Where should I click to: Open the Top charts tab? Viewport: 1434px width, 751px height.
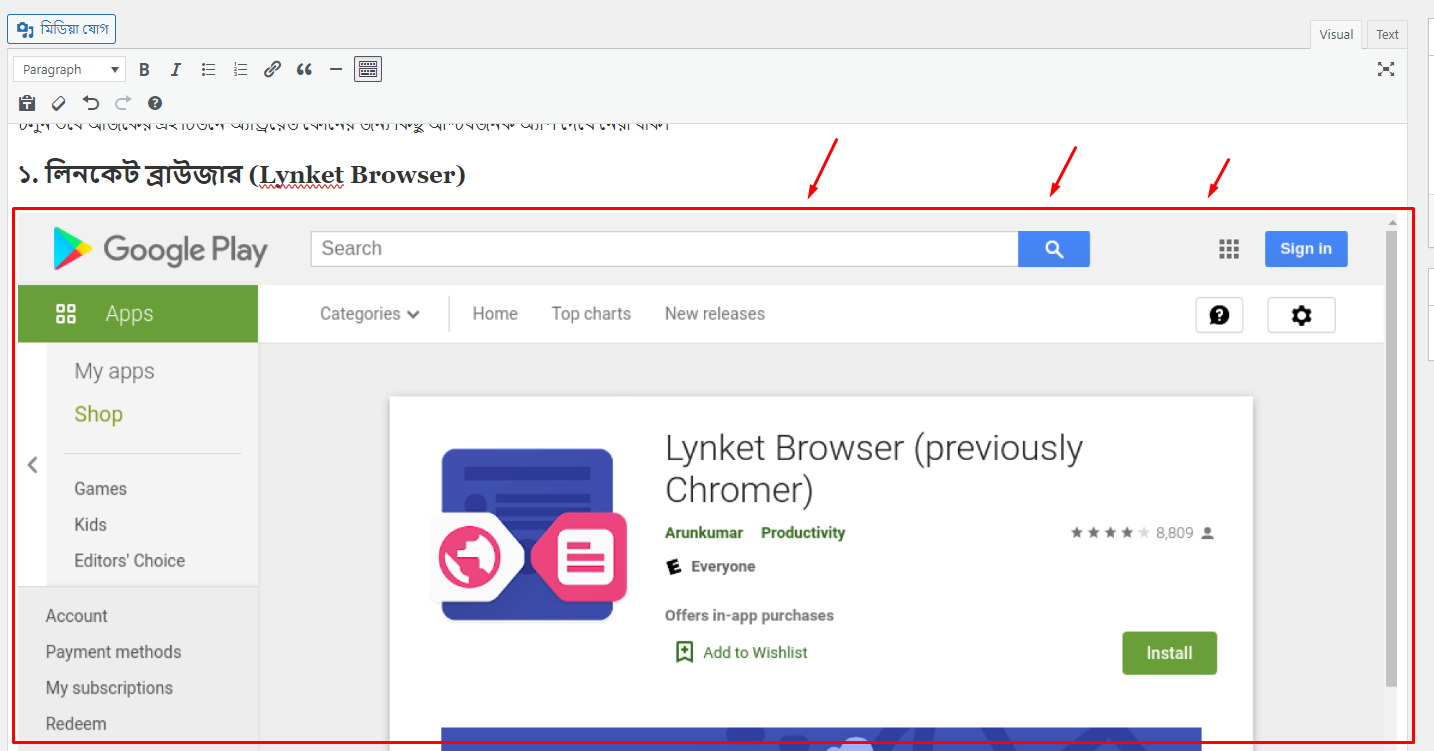tap(591, 314)
